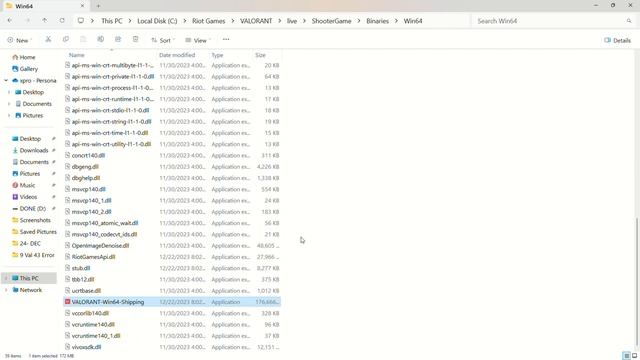Click ShooterGame in the address breadcrumb
This screenshot has height=360, width=640.
(x=331, y=21)
